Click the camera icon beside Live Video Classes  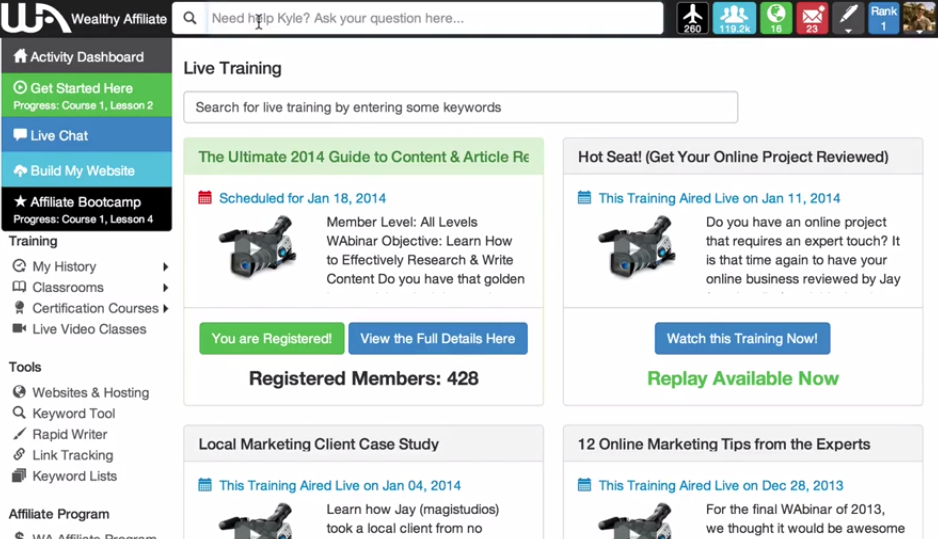[19, 328]
